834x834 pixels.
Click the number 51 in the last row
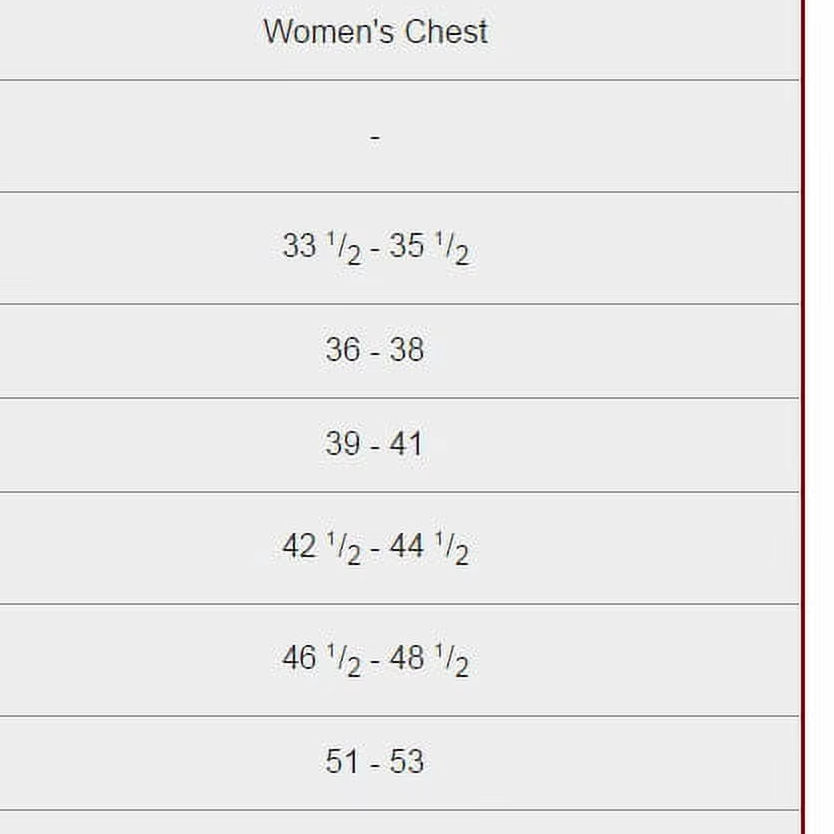[342, 762]
